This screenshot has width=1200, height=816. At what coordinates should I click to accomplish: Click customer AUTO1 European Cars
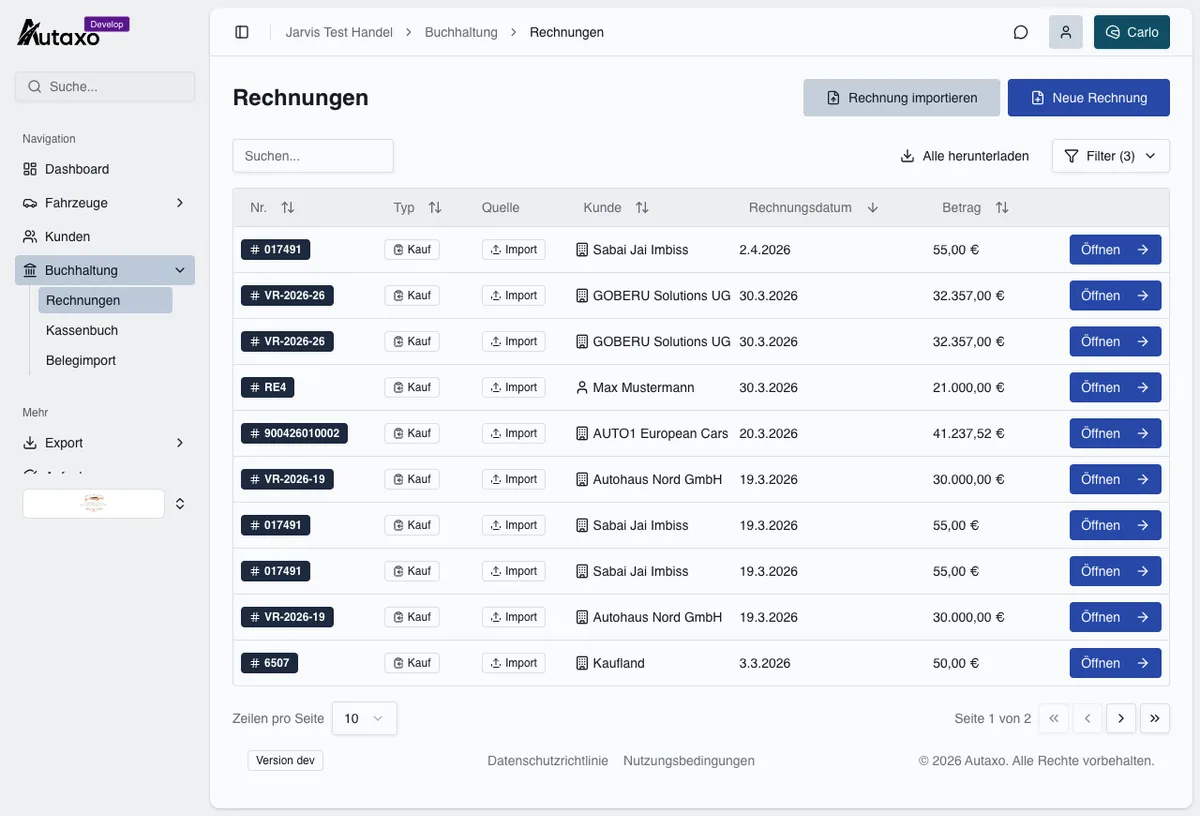652,433
